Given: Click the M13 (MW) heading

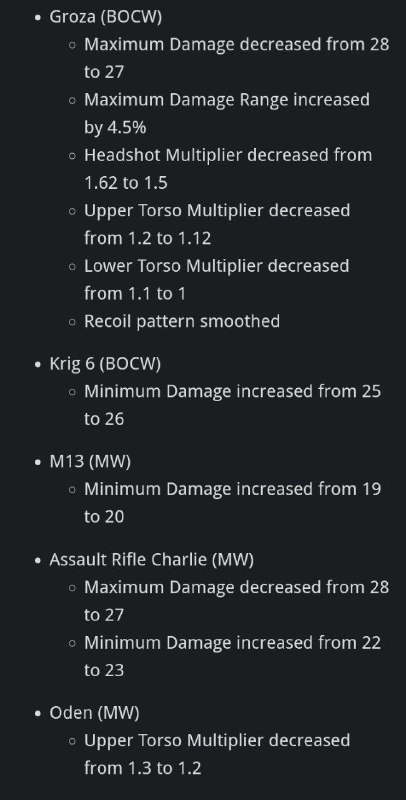Looking at the screenshot, I should [90, 462].
